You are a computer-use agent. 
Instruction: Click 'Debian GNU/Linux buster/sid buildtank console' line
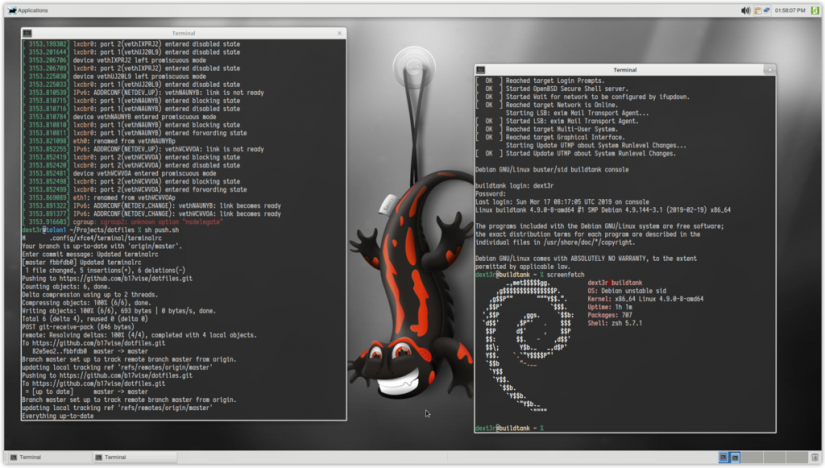click(552, 170)
